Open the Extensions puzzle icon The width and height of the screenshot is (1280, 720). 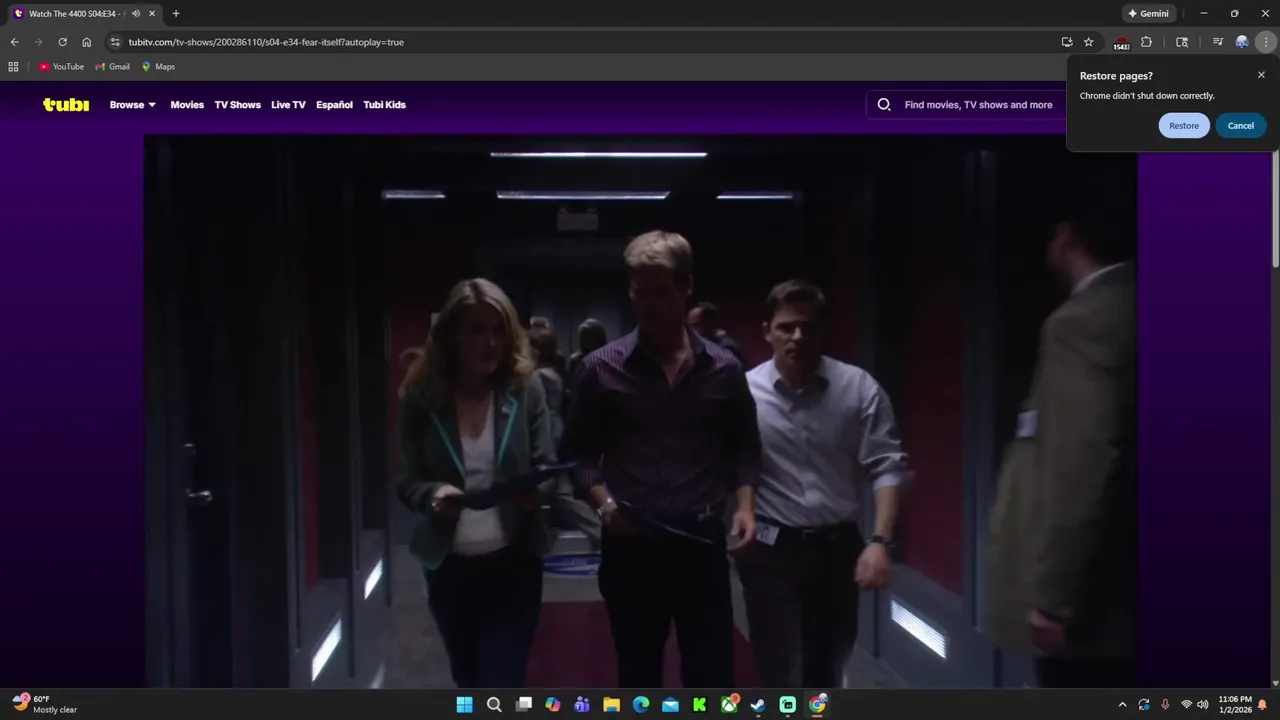coord(1147,42)
